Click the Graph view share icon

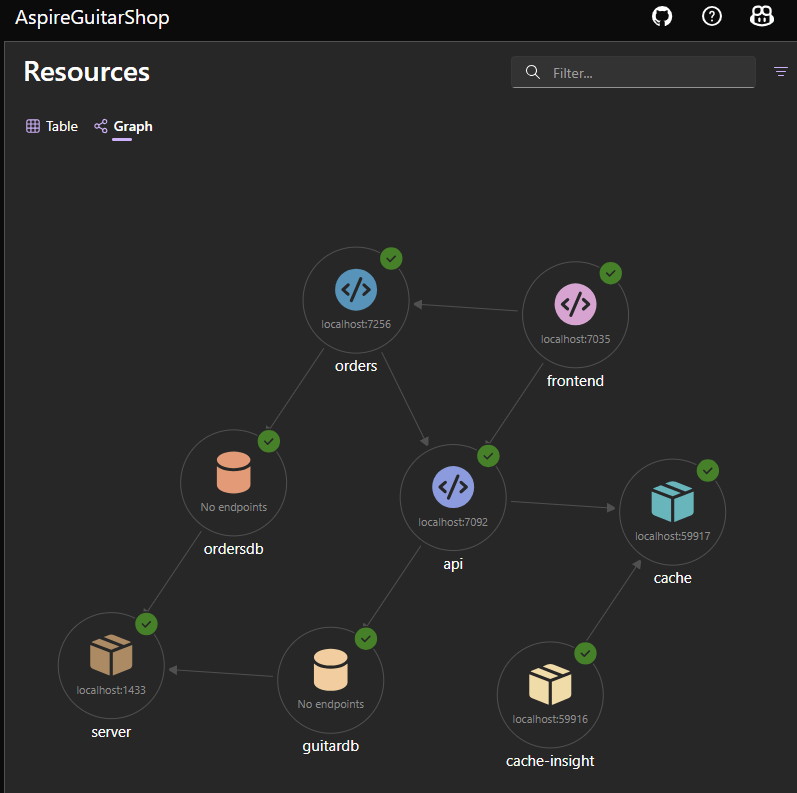pos(101,126)
